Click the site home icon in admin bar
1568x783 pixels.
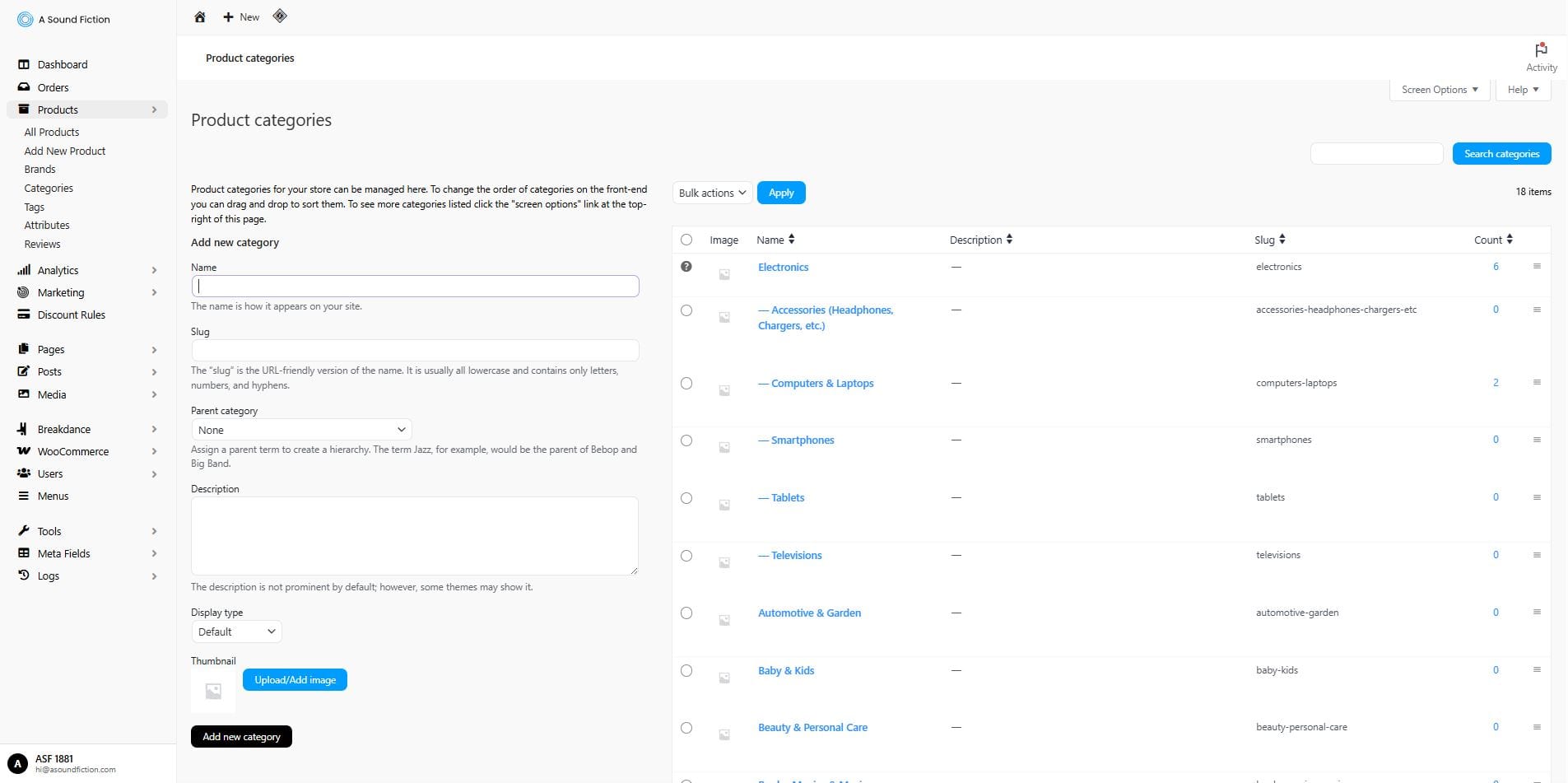[199, 16]
